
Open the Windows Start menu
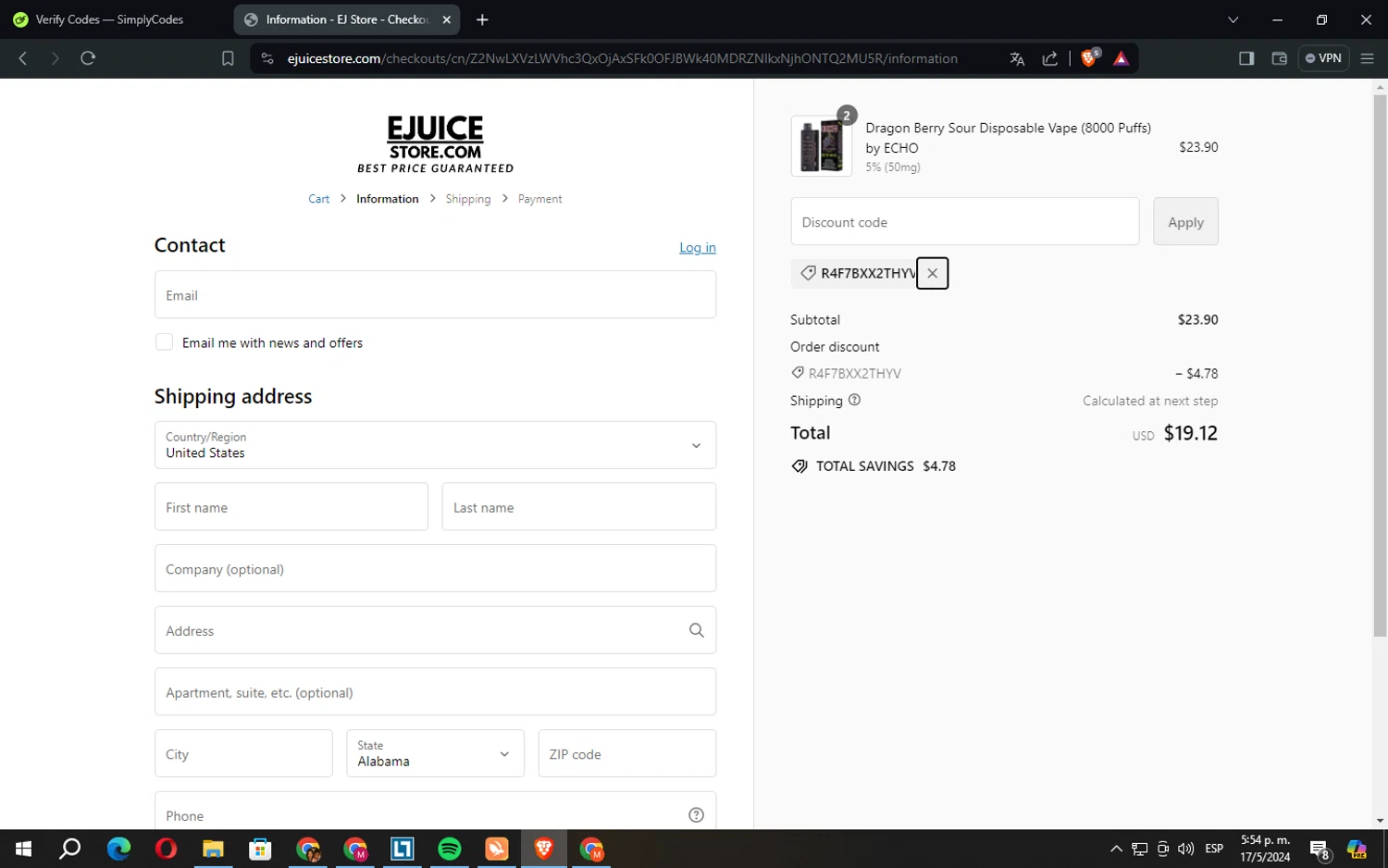[x=23, y=849]
